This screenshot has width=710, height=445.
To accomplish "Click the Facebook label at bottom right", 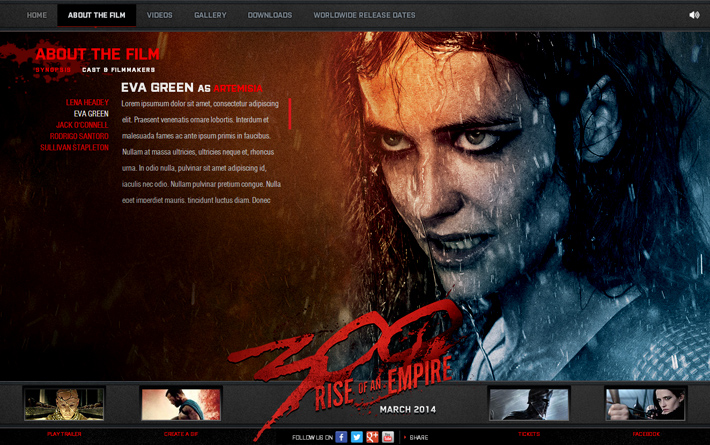I will pyautogui.click(x=646, y=434).
